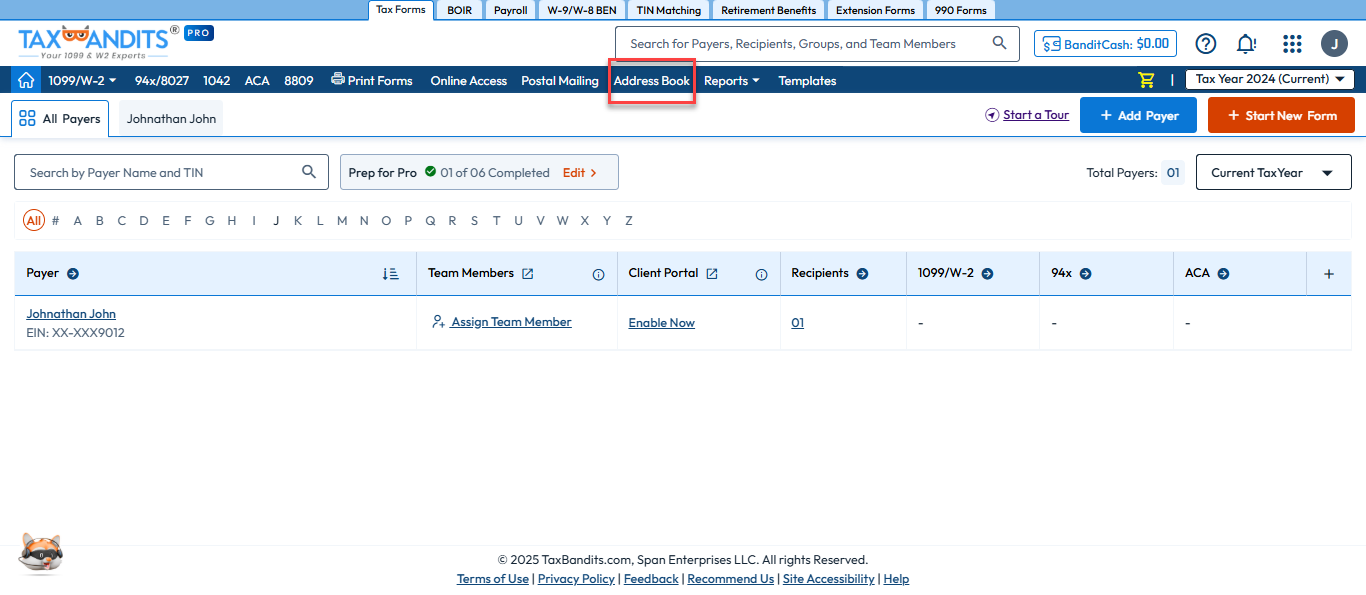Open Team Members external link icon
This screenshot has width=1366, height=595.
528,274
